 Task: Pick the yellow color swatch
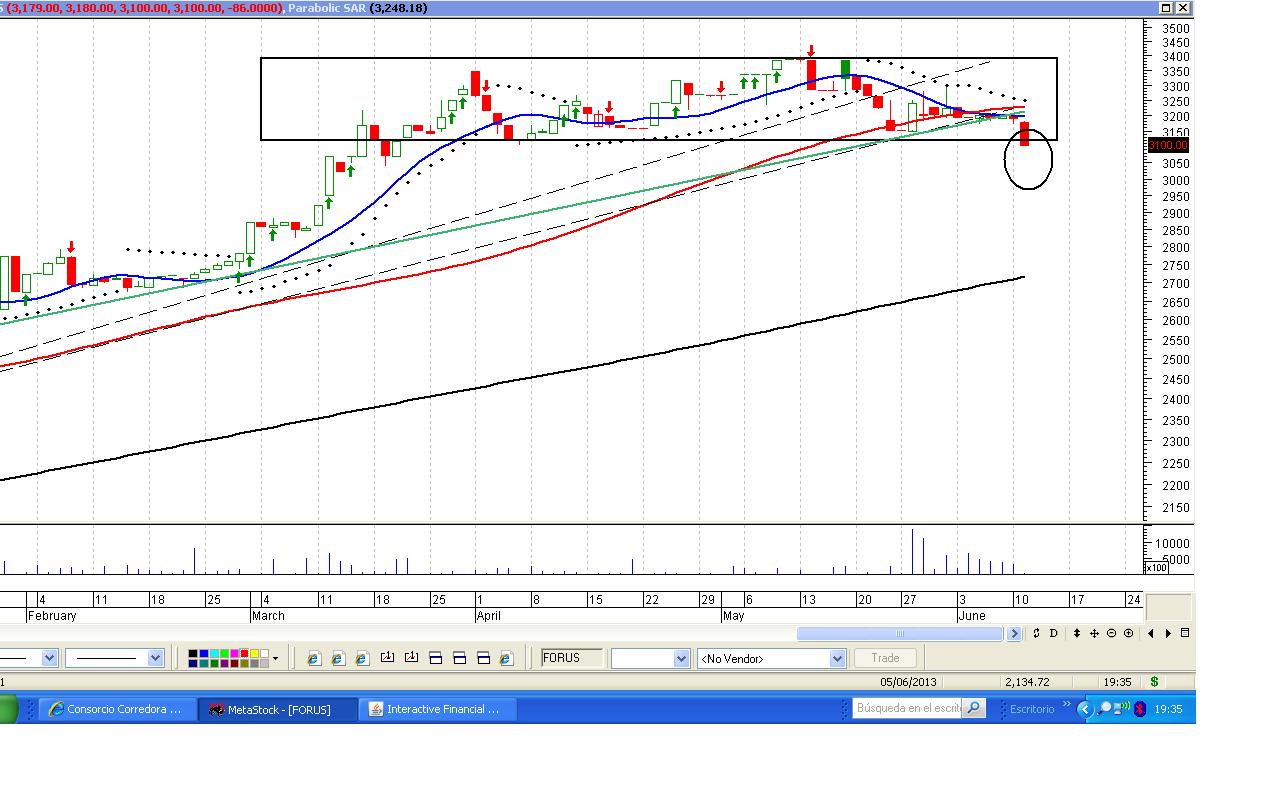(253, 654)
